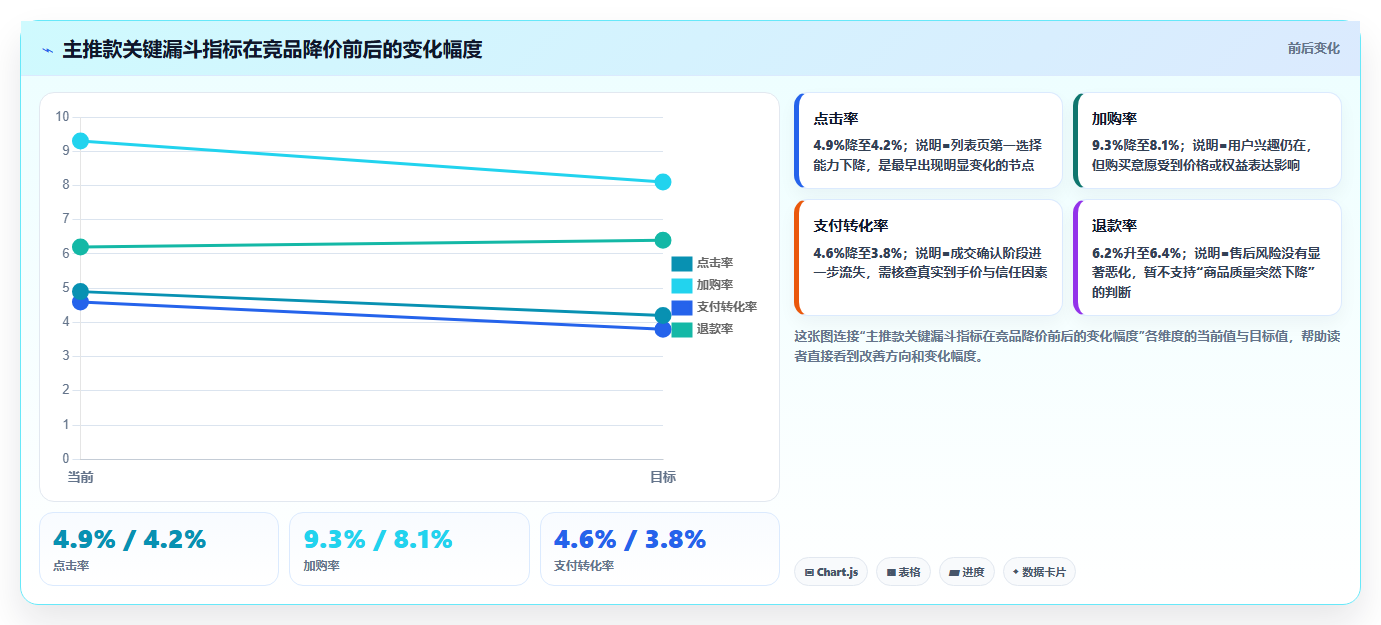The width and height of the screenshot is (1381, 625).
Task: Select the 支付转化率 data point at 目标
Action: click(x=662, y=329)
